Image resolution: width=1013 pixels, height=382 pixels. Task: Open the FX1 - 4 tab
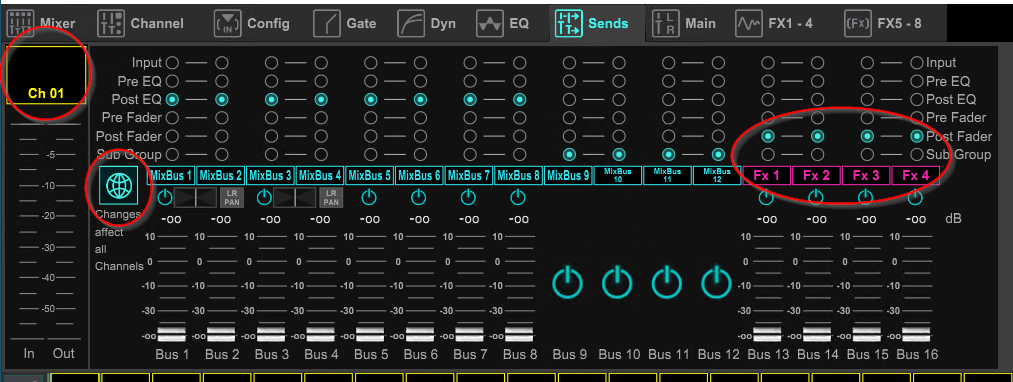775,24
